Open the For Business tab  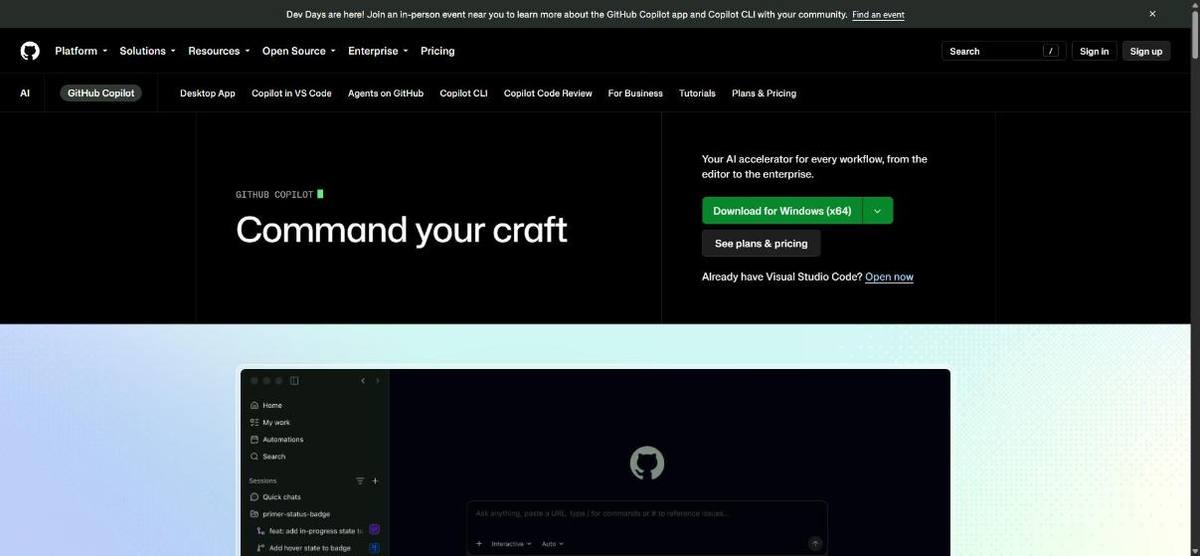[635, 93]
